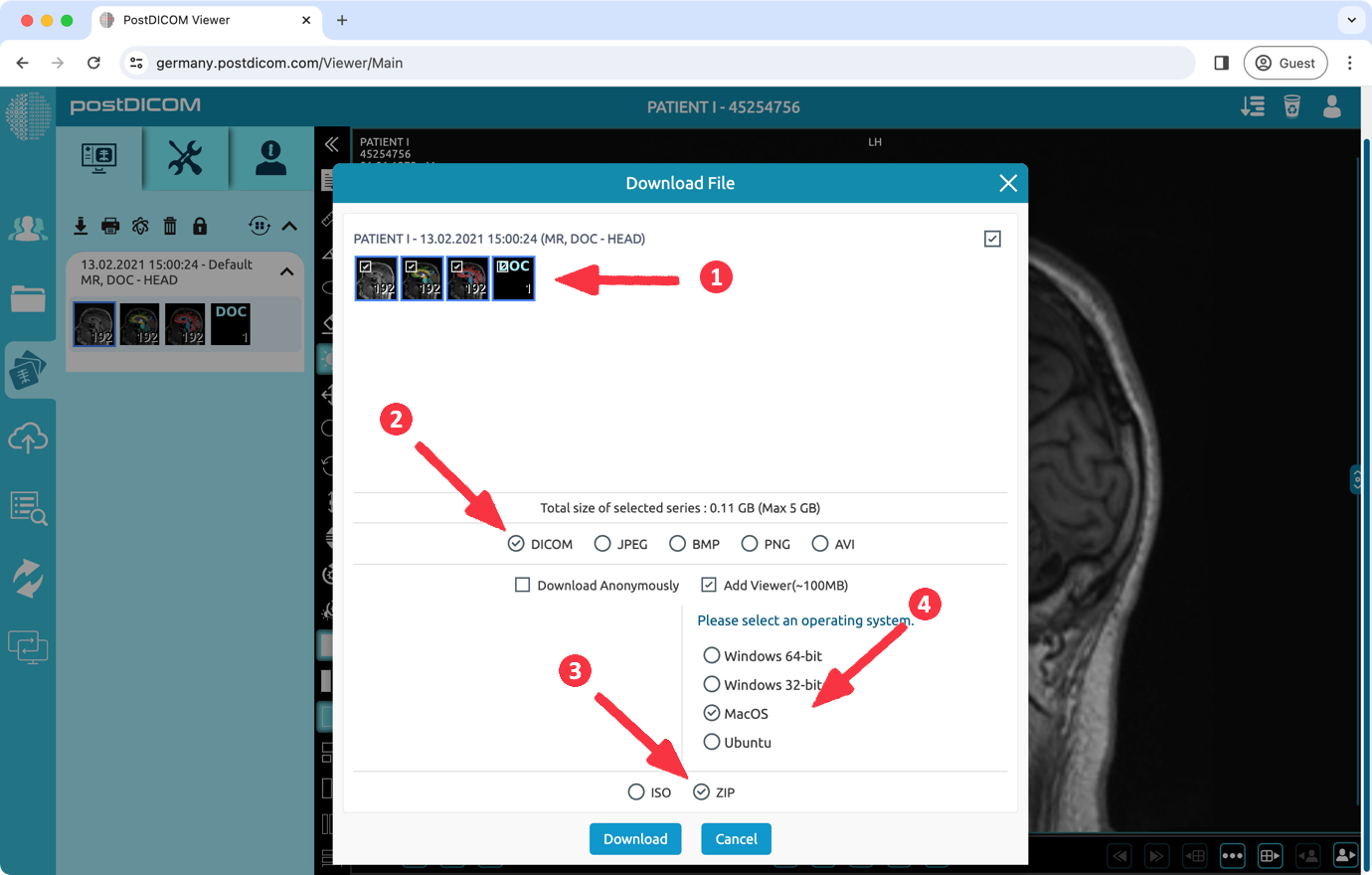Click the Download button

pos(635,838)
